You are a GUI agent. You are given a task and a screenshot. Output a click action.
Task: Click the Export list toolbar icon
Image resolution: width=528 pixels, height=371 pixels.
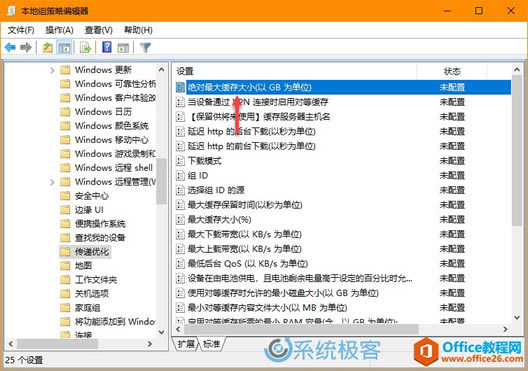pos(86,47)
